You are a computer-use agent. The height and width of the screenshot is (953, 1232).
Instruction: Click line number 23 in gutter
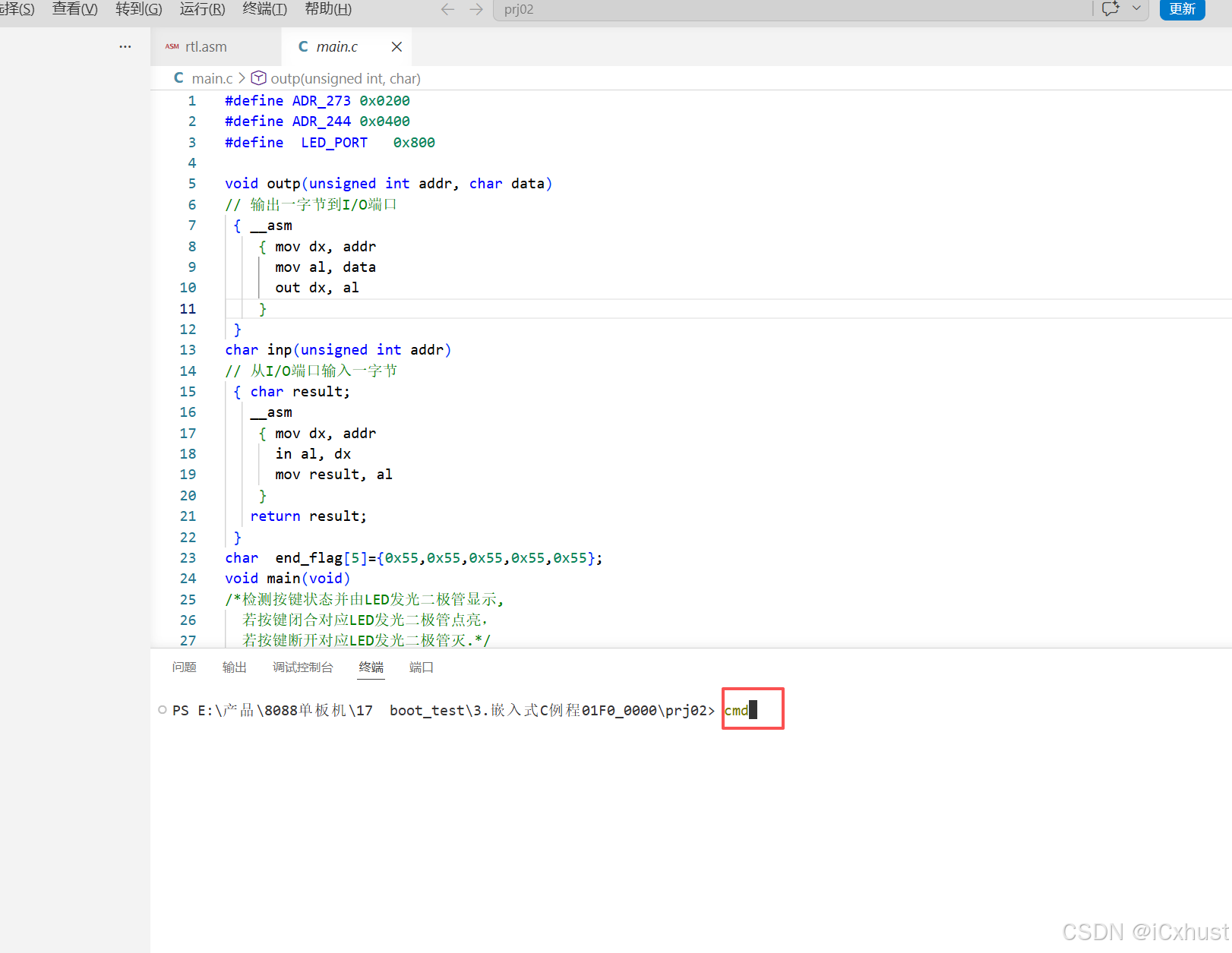188,558
